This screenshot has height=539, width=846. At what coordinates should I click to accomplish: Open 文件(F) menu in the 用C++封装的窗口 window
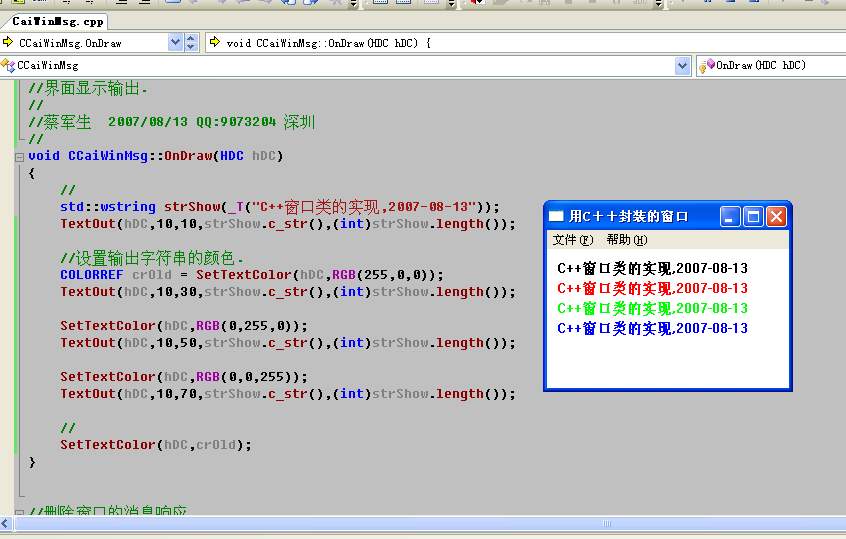(572, 240)
